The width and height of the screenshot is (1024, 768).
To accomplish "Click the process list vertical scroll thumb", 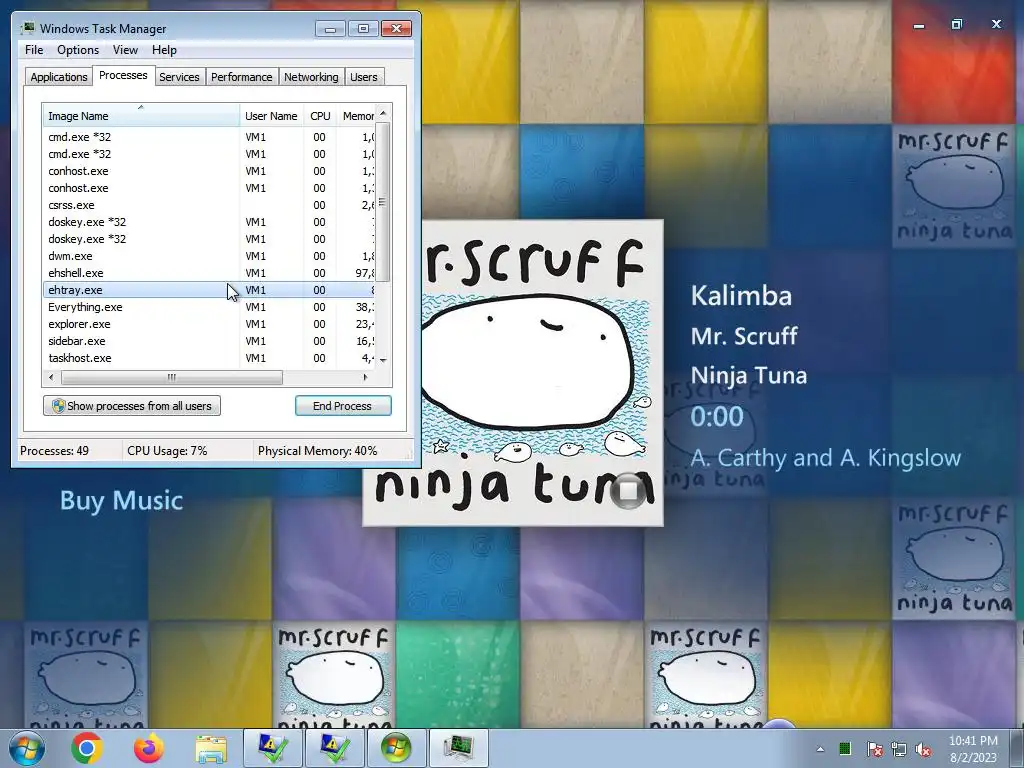I will click(383, 202).
